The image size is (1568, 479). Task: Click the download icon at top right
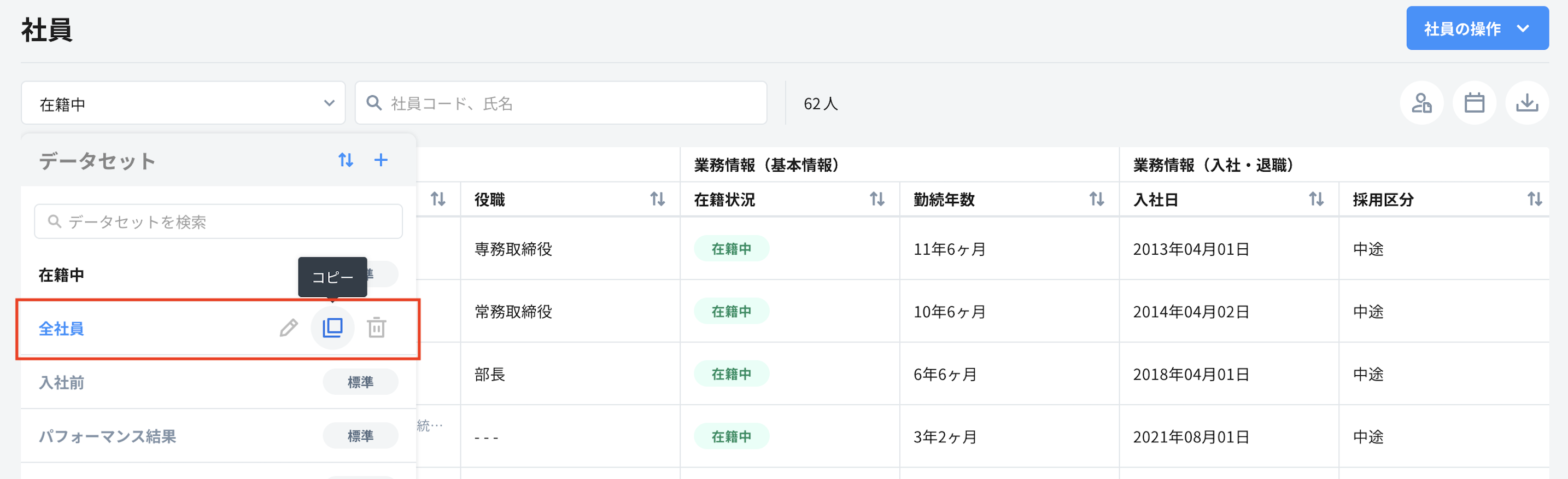[1526, 103]
